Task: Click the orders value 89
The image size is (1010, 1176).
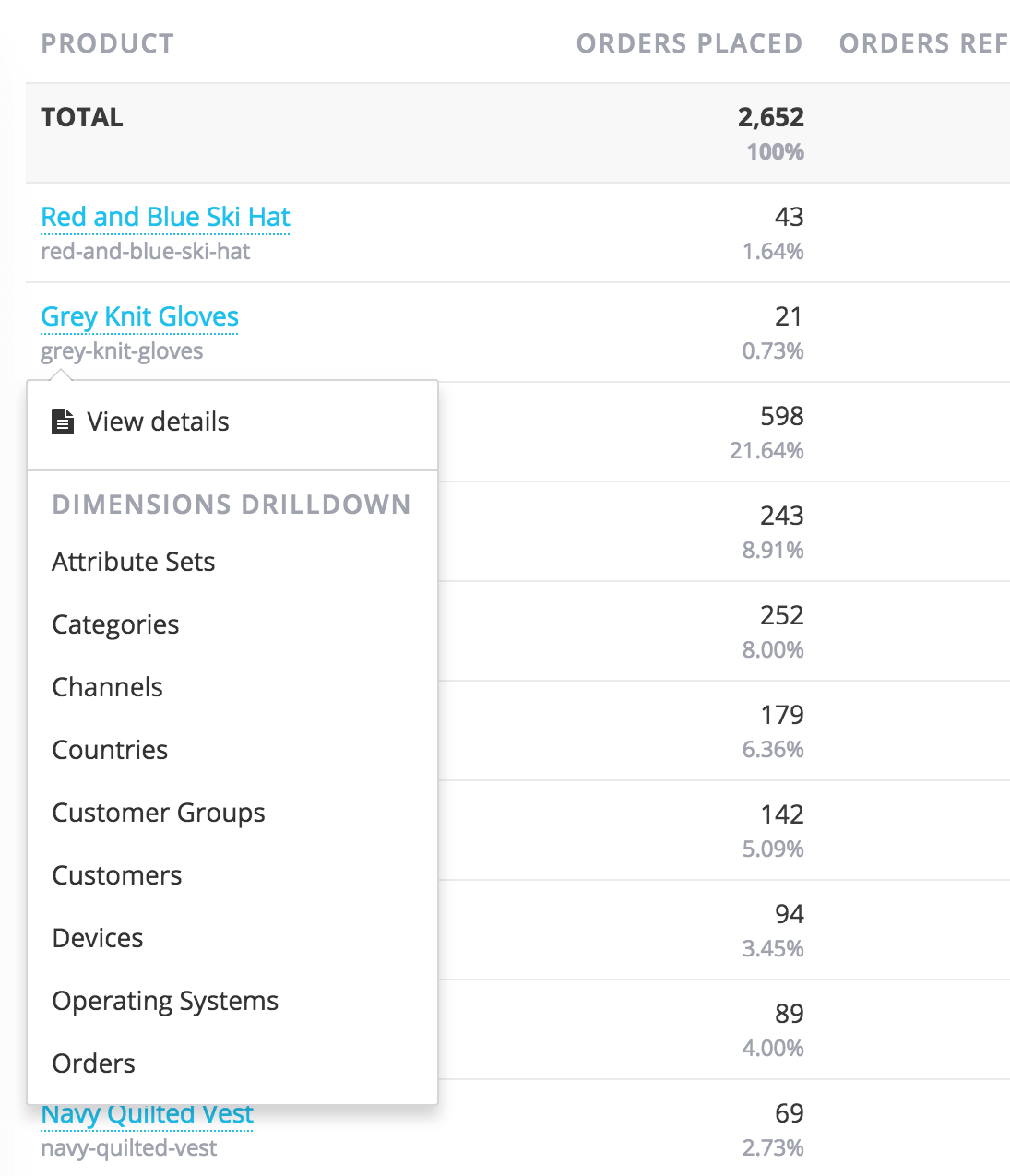Action: [x=790, y=1014]
